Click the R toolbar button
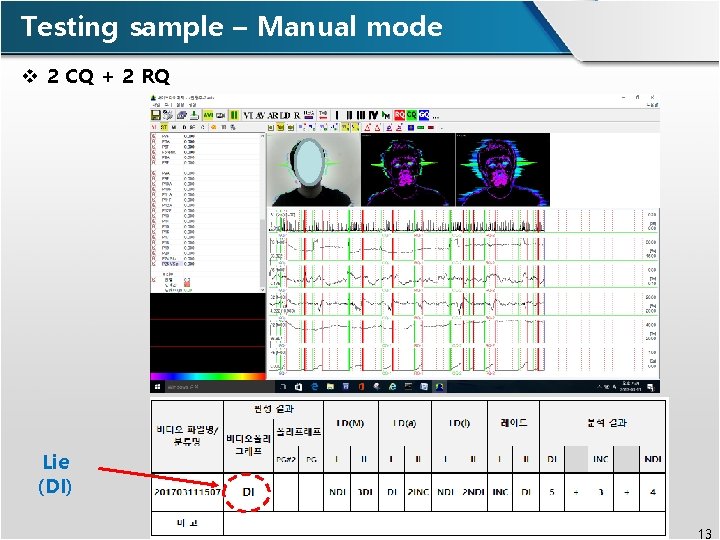This screenshot has width=720, height=540. [x=297, y=115]
